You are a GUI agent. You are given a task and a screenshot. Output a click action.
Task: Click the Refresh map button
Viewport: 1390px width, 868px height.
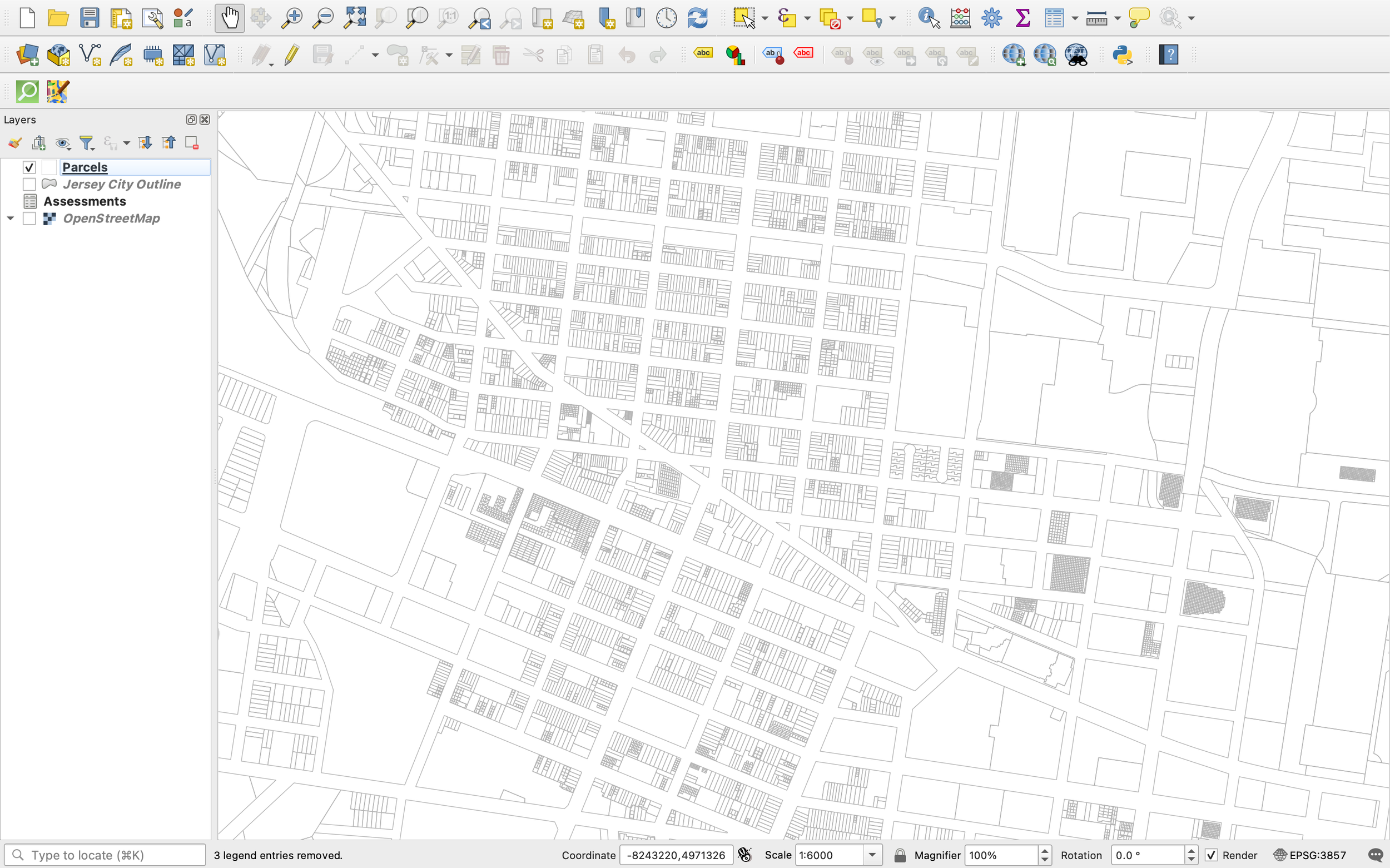697,18
